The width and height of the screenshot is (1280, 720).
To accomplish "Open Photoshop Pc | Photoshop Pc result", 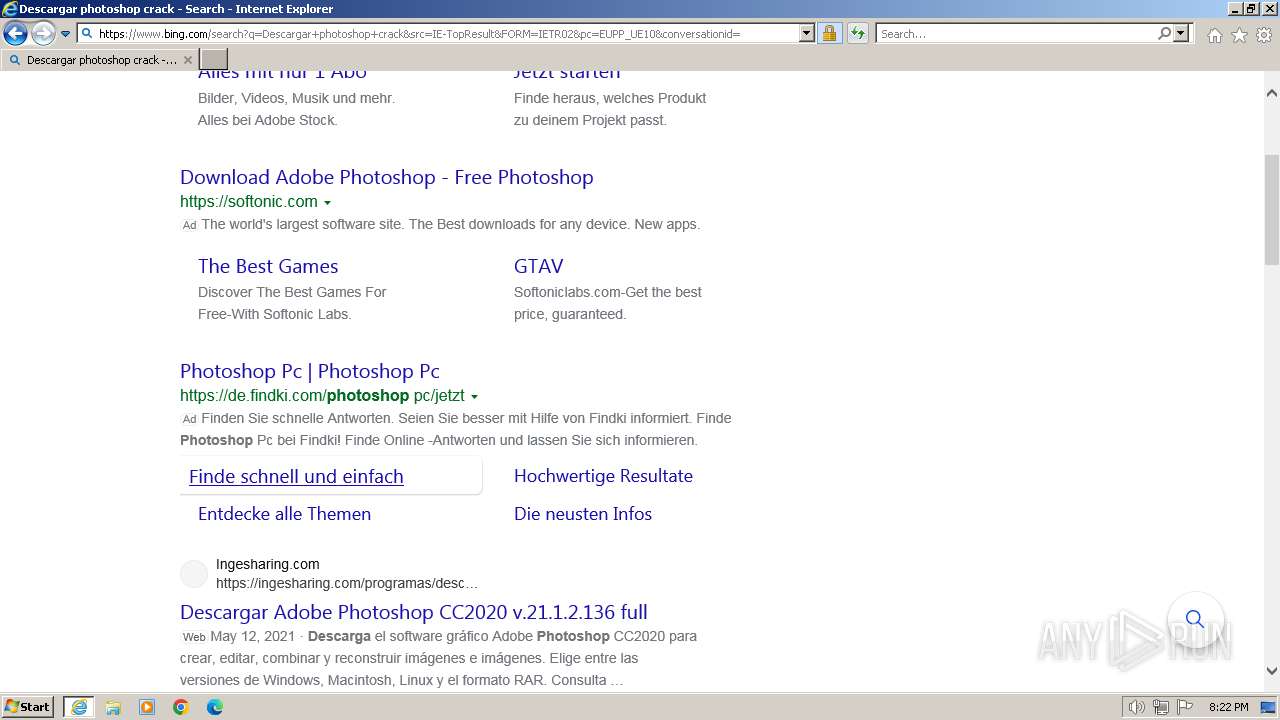I will 310,371.
